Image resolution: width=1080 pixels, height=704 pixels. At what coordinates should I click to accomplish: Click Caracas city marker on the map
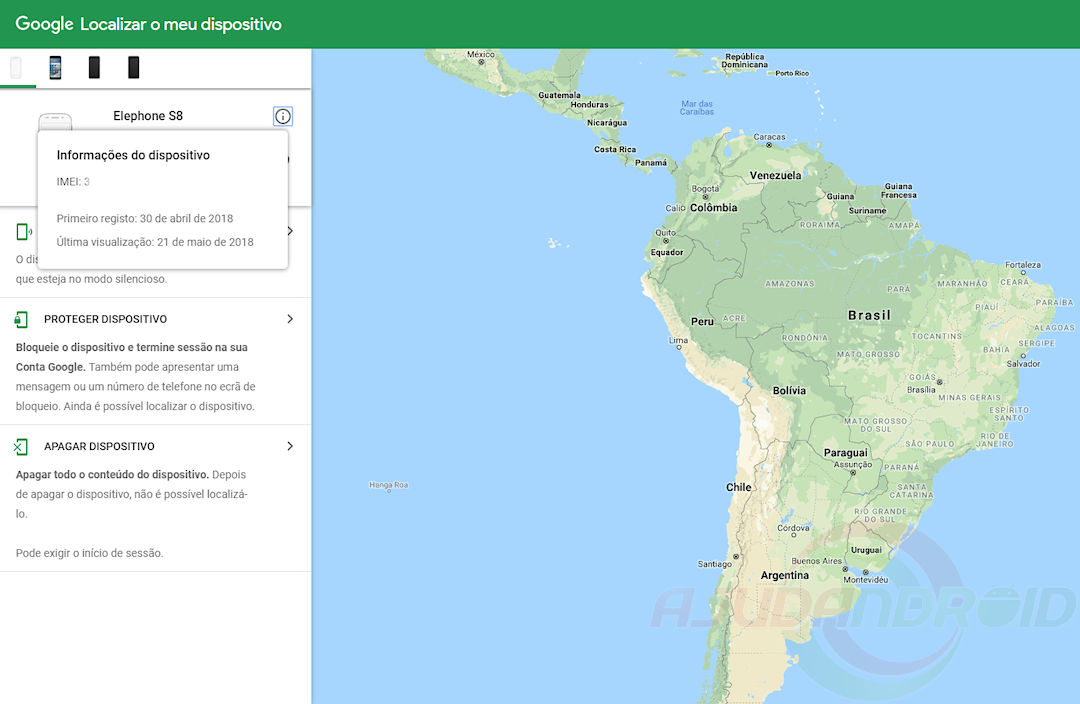point(769,145)
